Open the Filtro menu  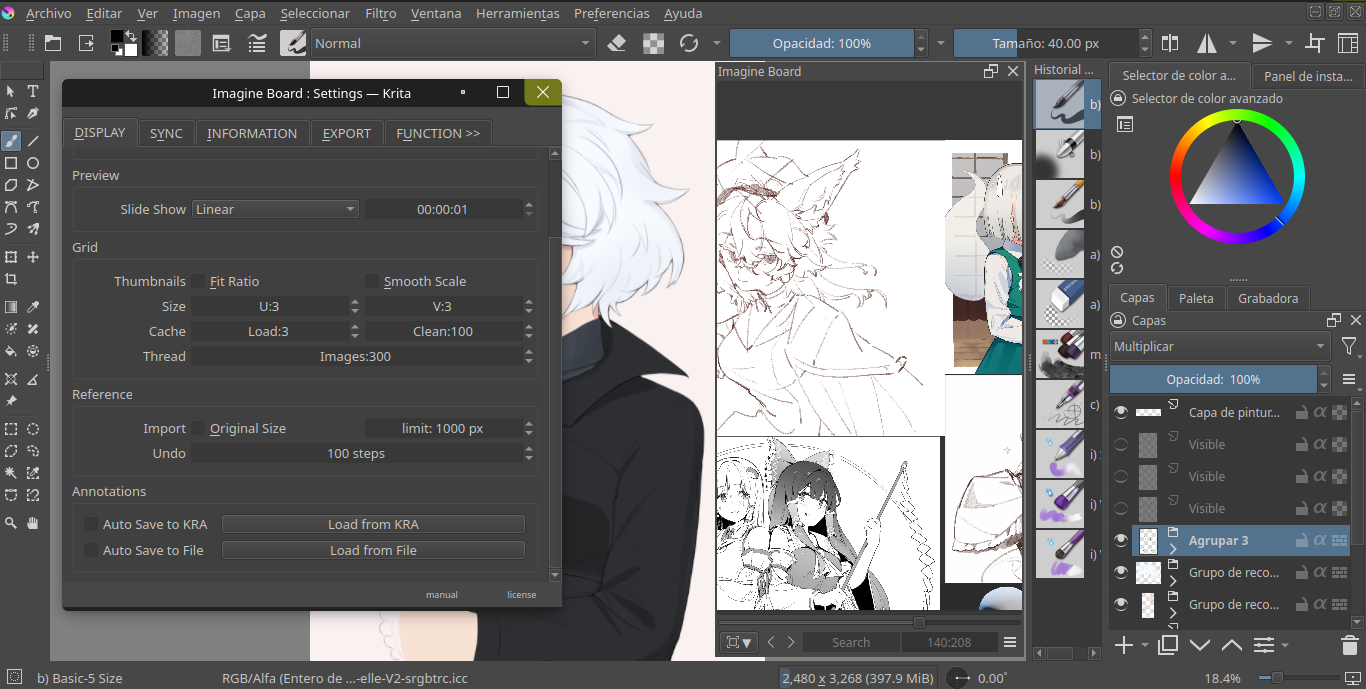(380, 13)
